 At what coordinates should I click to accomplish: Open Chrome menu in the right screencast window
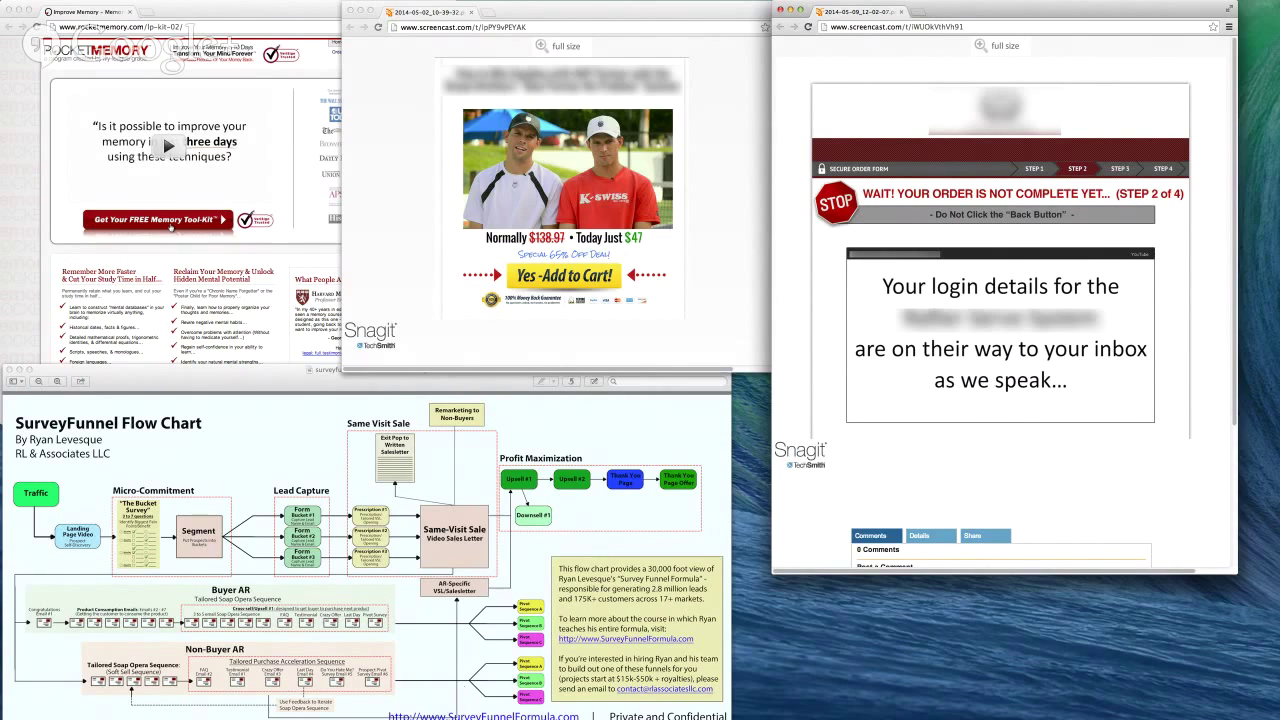(1228, 27)
